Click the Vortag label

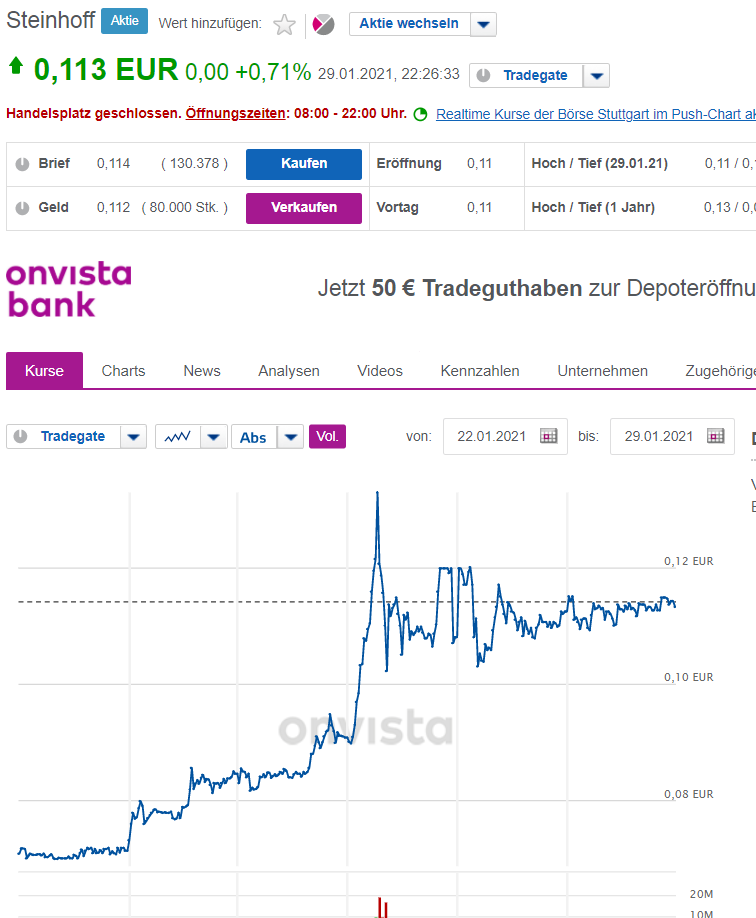(398, 208)
